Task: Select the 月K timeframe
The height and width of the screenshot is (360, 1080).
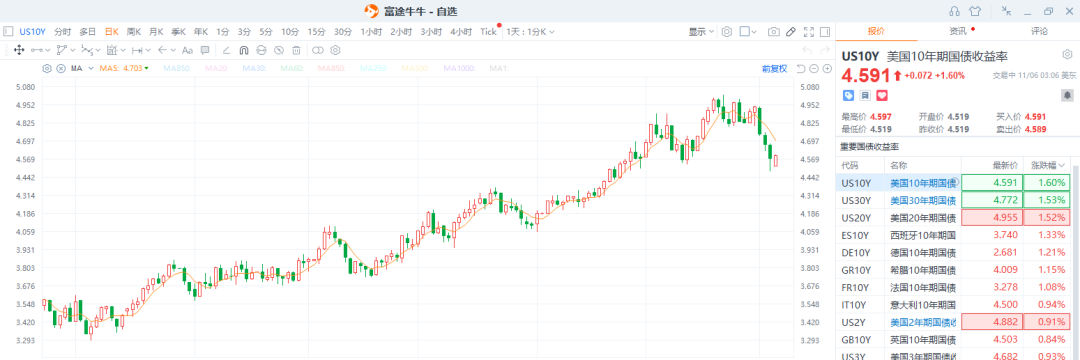Action: pos(156,32)
